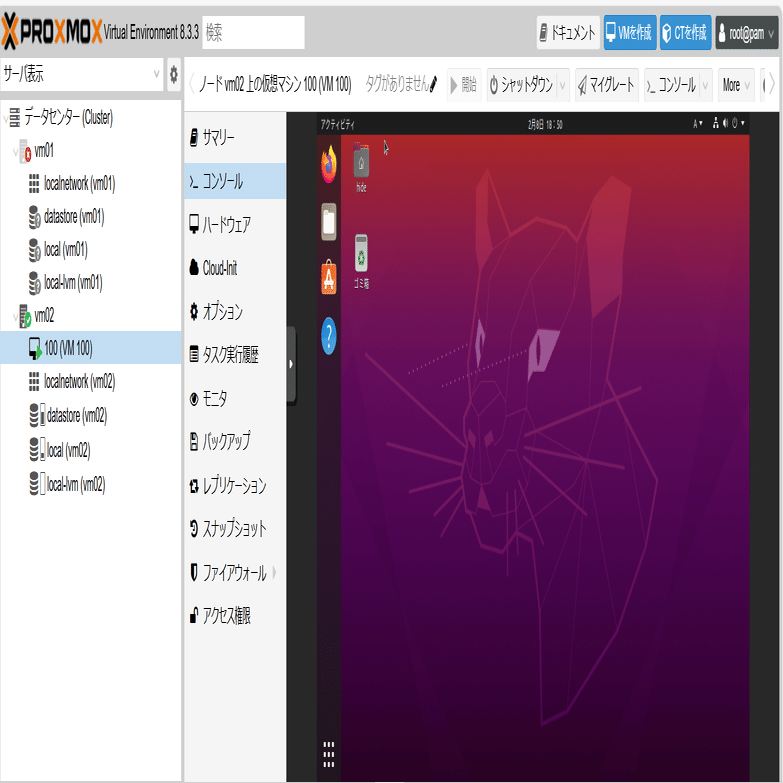Click the シャットダウン button
This screenshot has width=783, height=783.
tap(522, 85)
